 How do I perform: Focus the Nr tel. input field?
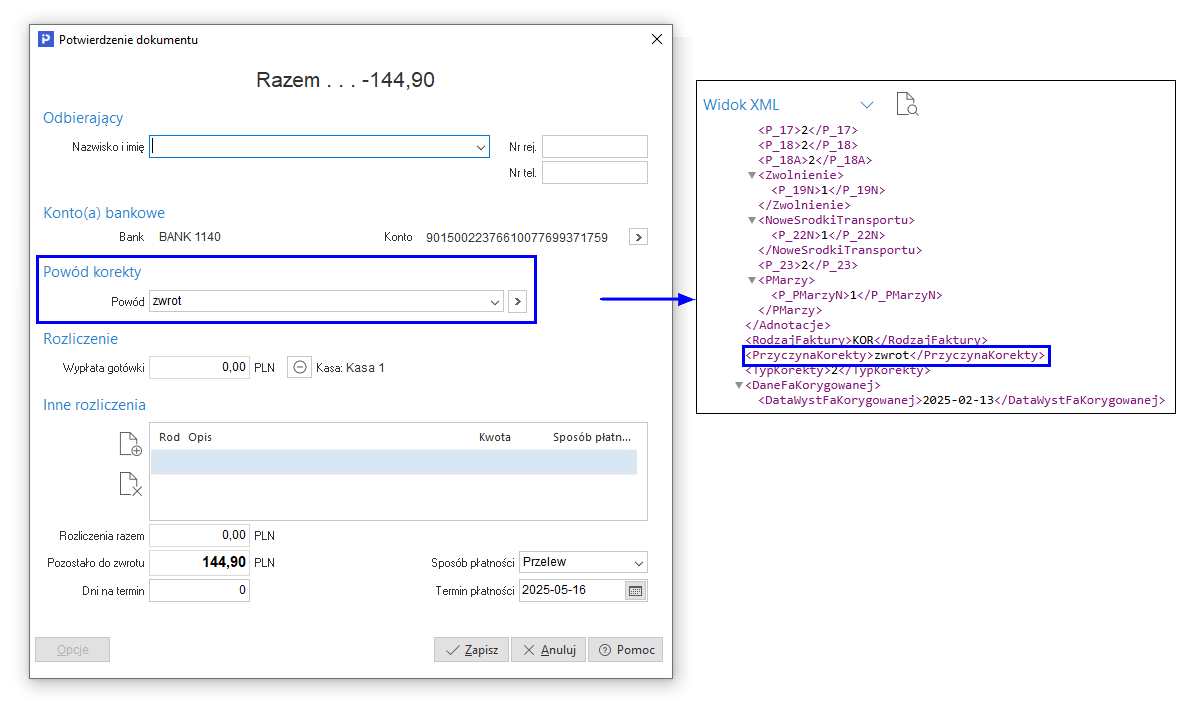coord(595,173)
